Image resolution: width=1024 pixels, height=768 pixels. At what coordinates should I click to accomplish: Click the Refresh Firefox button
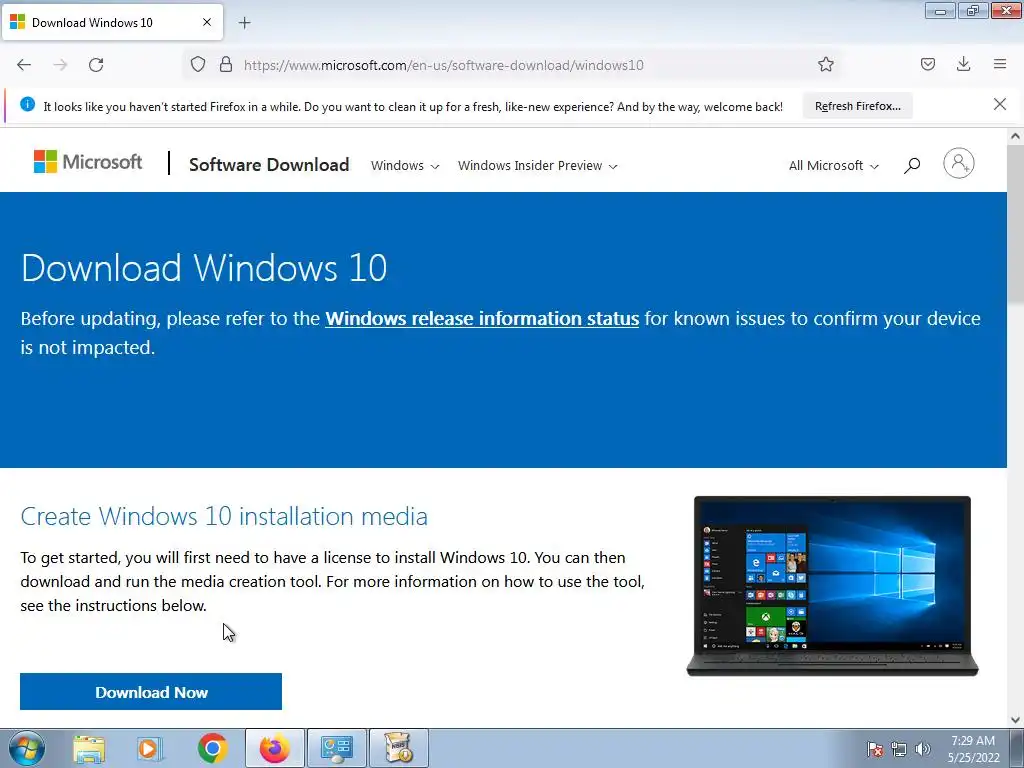(x=857, y=106)
